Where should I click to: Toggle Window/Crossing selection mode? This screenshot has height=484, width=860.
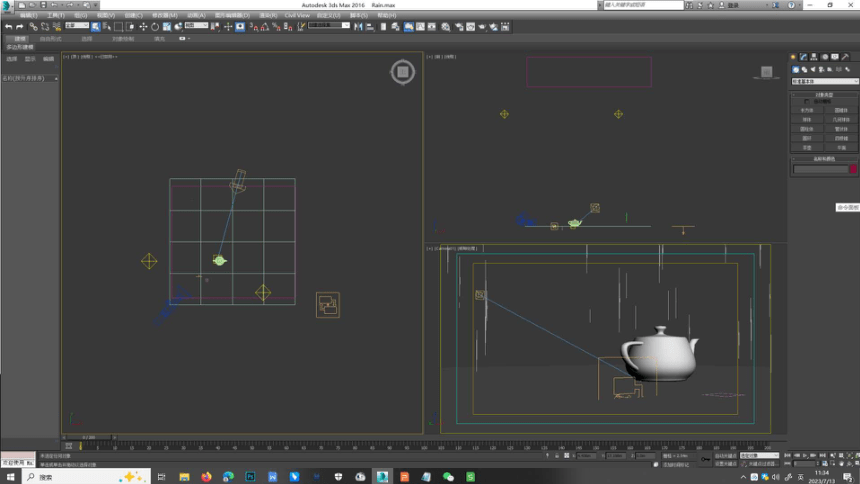(x=132, y=26)
